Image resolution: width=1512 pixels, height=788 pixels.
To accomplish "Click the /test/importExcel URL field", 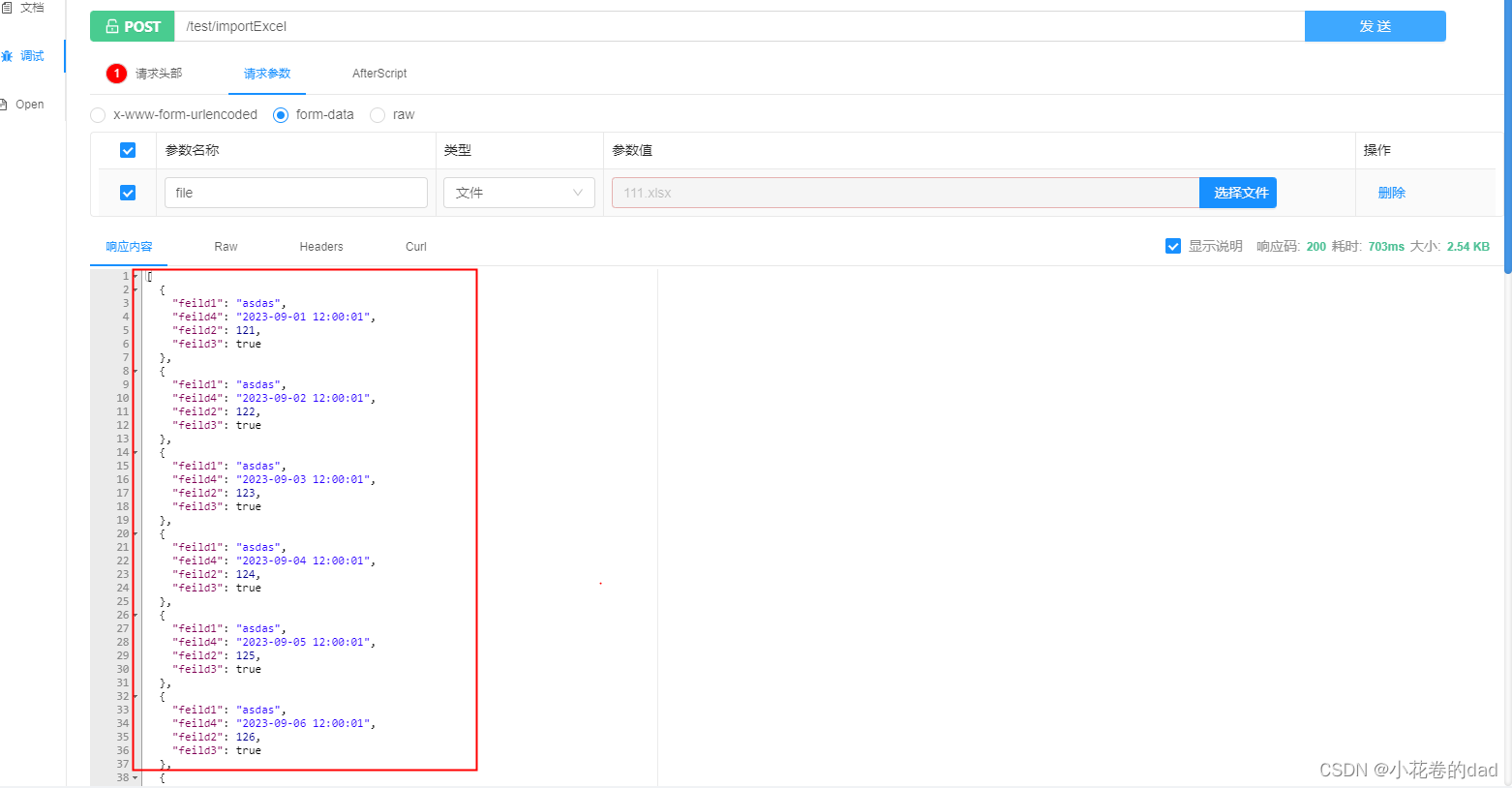I will coord(740,26).
